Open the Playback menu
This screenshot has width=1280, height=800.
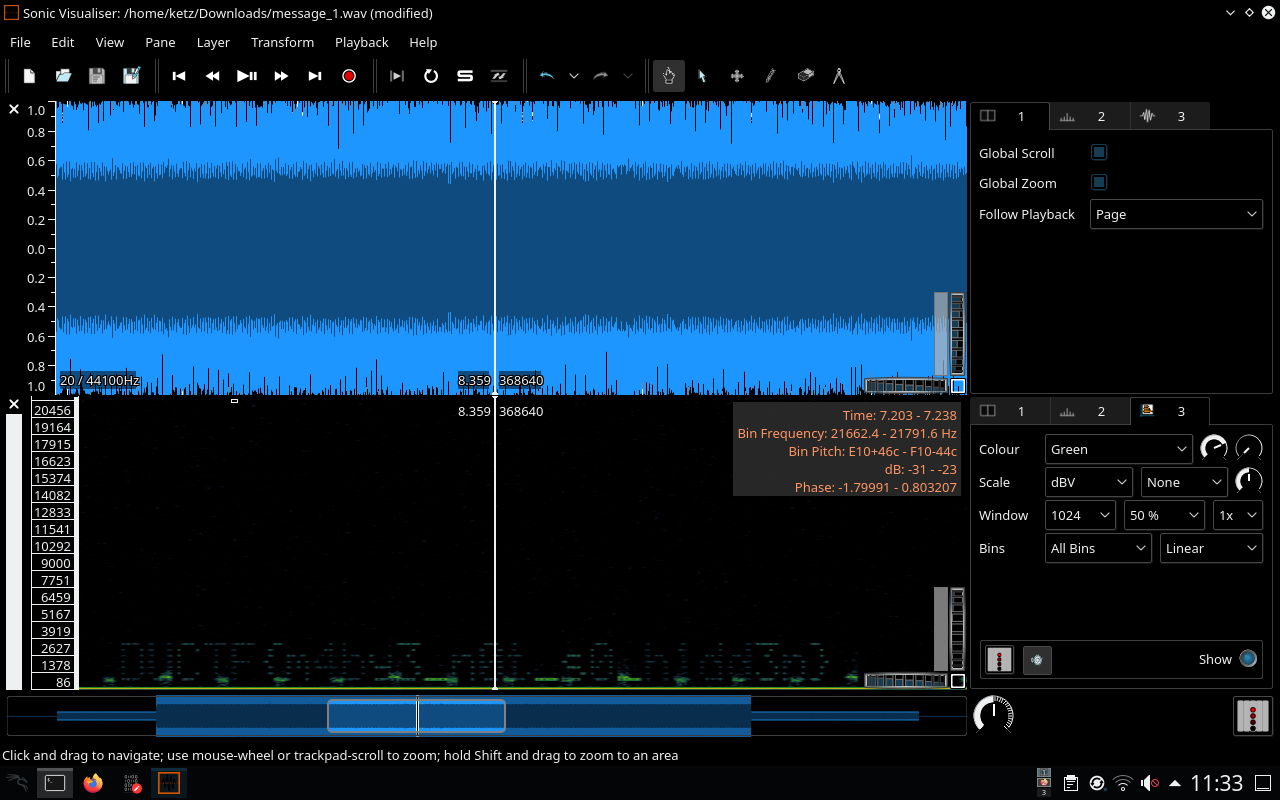tap(361, 42)
